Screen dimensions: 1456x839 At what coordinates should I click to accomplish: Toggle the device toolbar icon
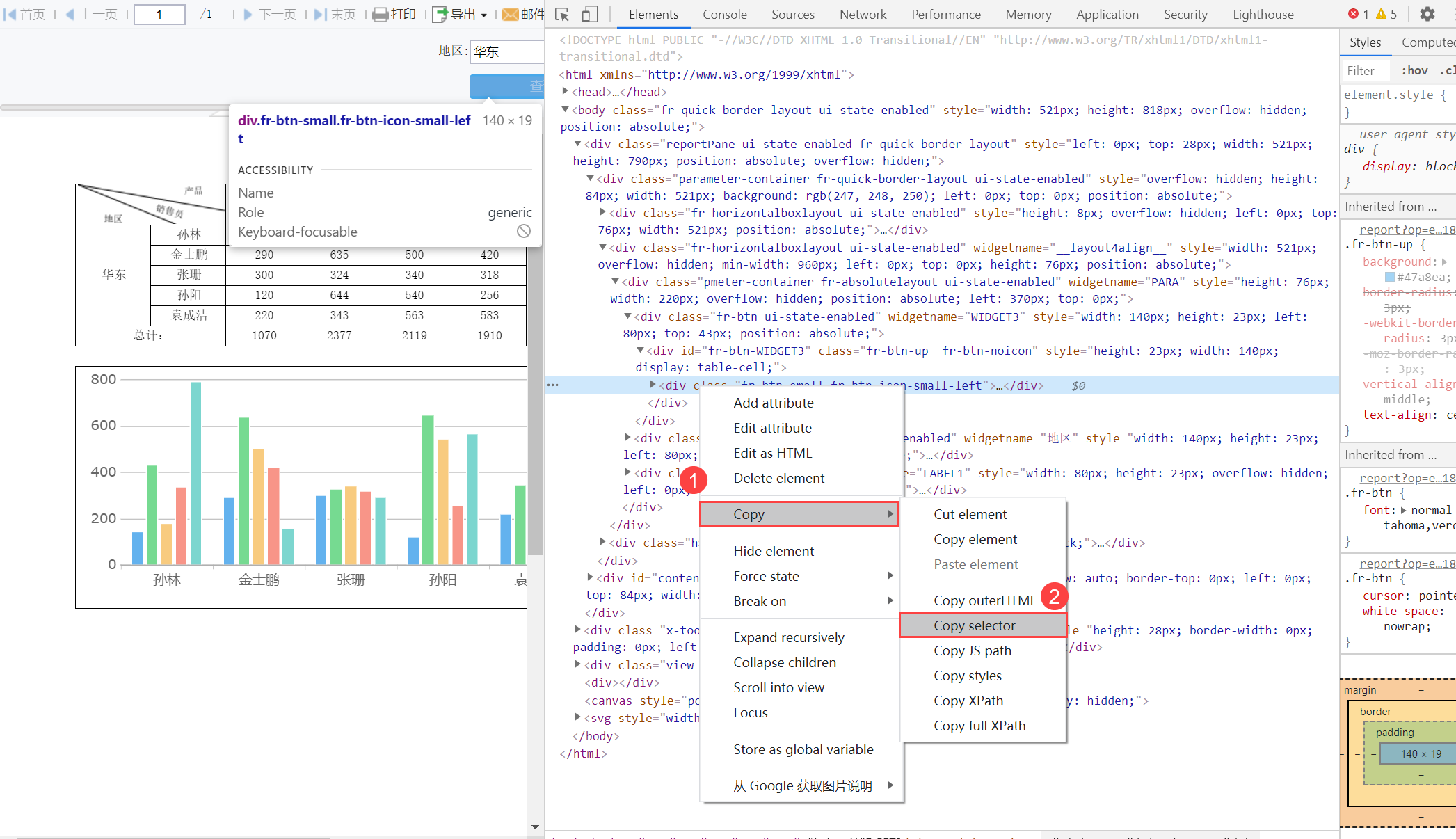(x=590, y=14)
